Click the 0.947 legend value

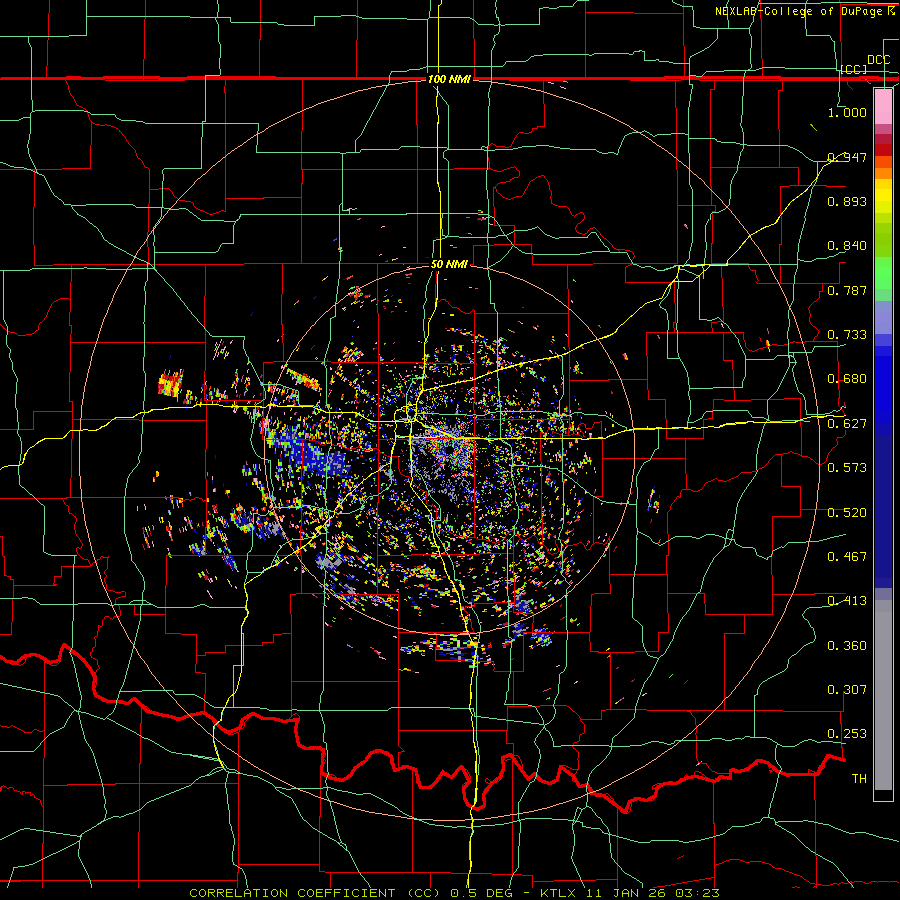click(x=847, y=157)
